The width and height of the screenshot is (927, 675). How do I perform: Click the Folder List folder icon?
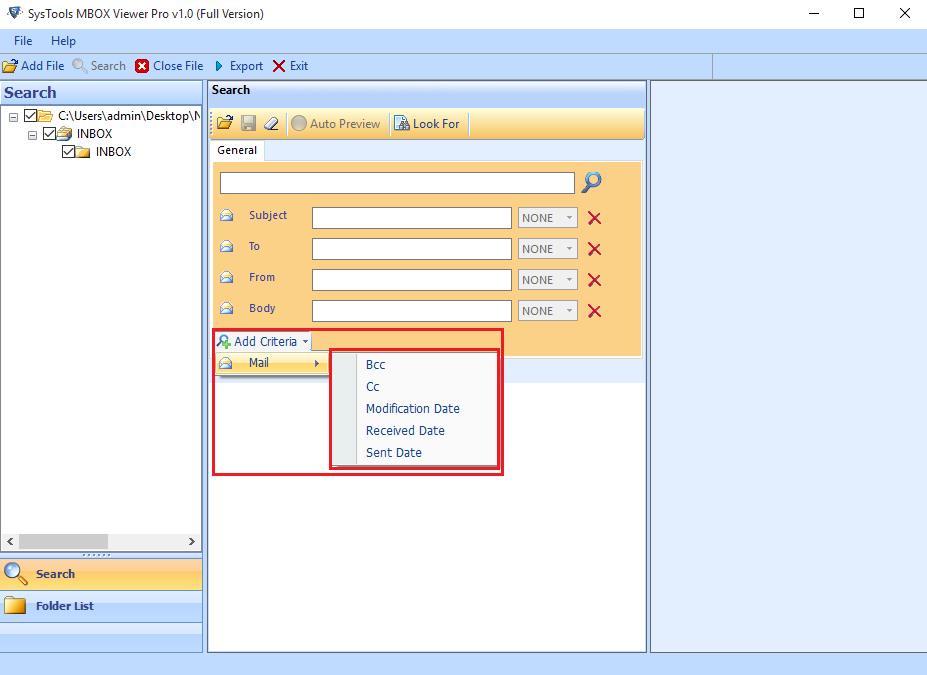click(15, 605)
